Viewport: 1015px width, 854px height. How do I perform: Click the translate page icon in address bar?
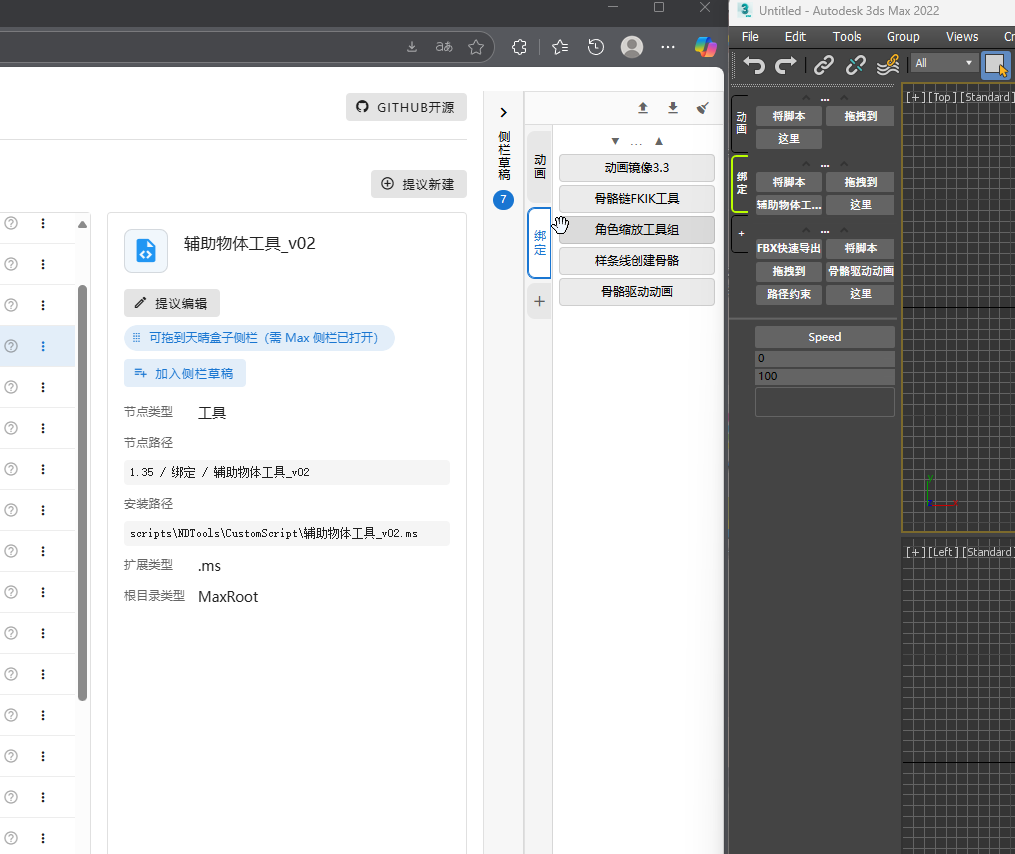(x=444, y=47)
